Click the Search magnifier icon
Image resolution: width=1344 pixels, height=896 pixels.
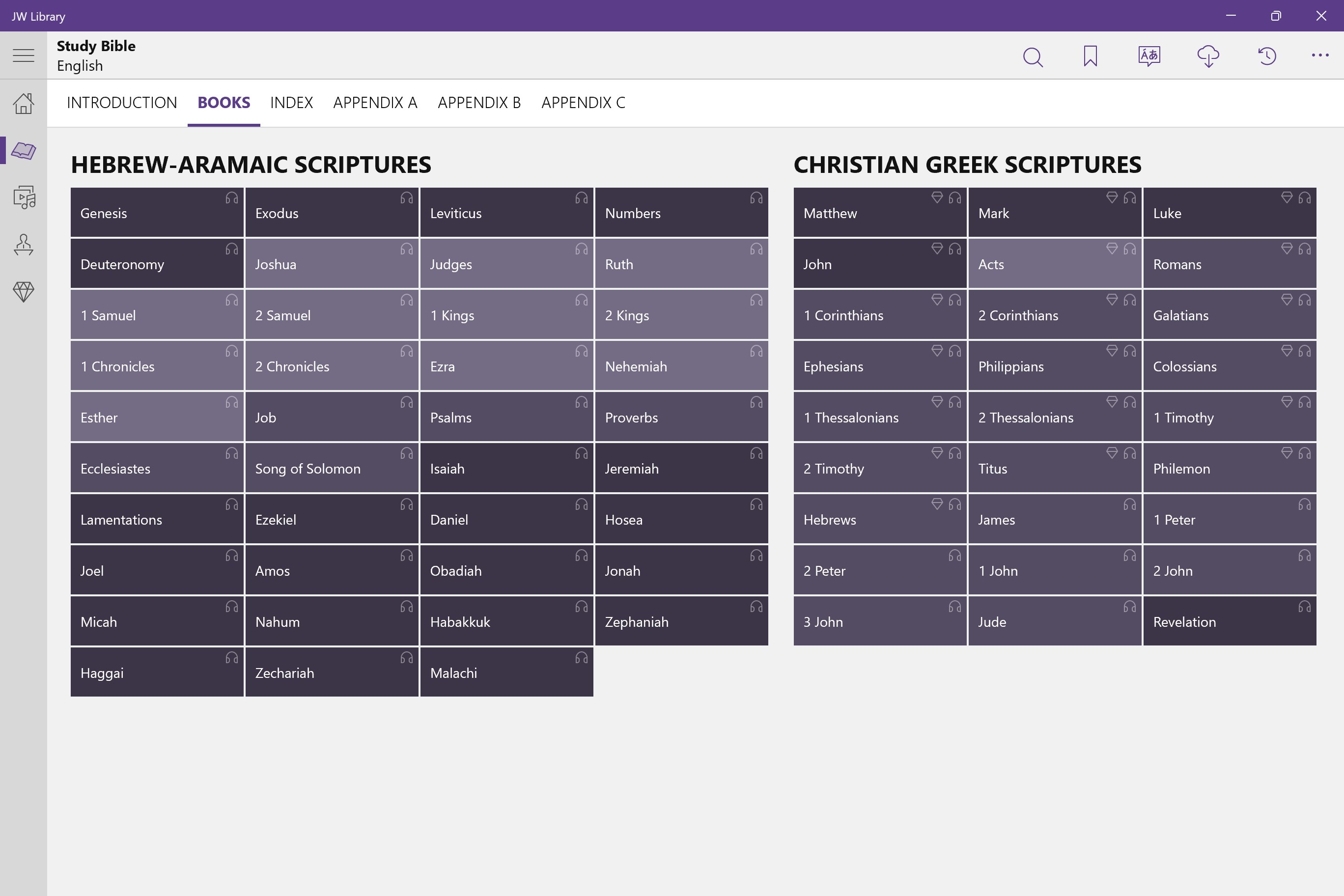tap(1033, 56)
